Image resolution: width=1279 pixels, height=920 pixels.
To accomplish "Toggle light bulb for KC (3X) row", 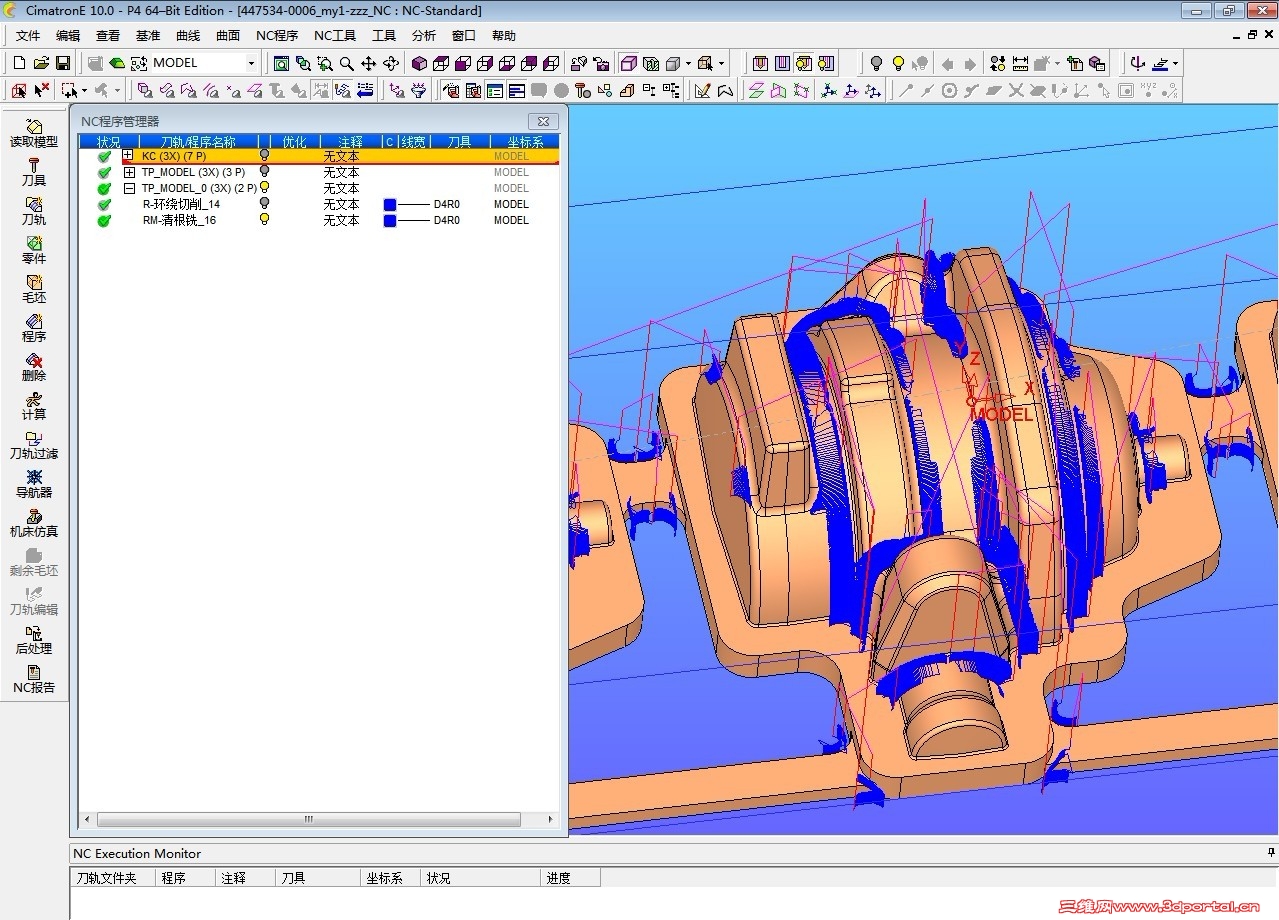I will click(265, 155).
